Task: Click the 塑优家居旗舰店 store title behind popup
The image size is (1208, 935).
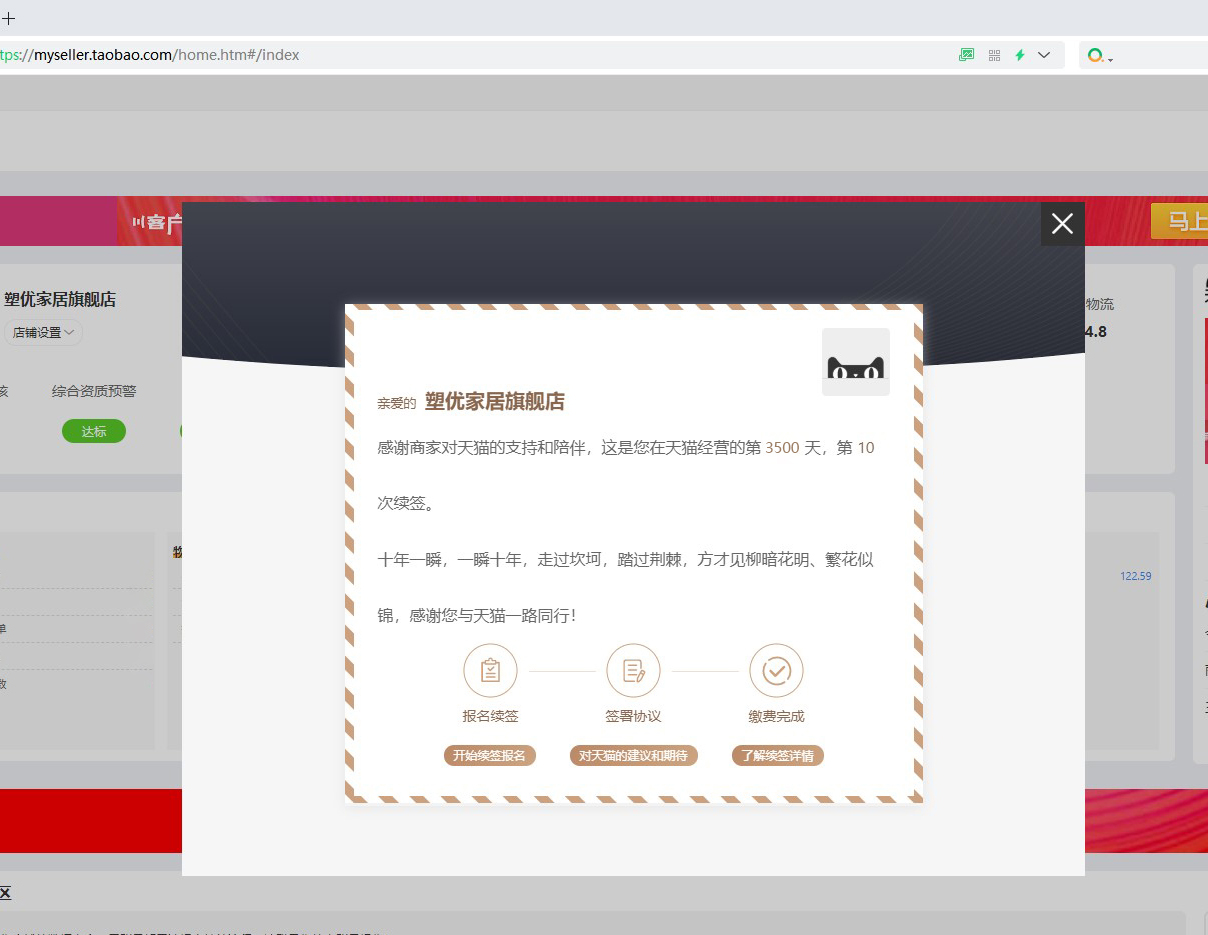Action: point(60,299)
